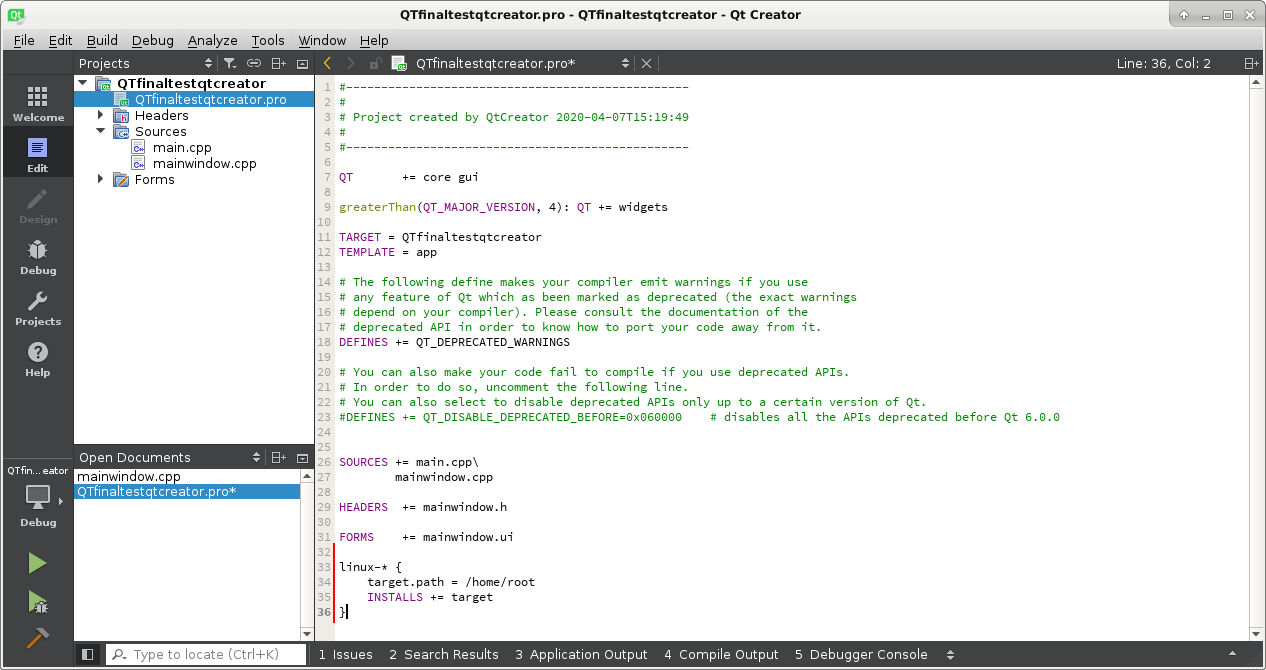
Task: Switch to Edit mode
Action: pos(37,154)
